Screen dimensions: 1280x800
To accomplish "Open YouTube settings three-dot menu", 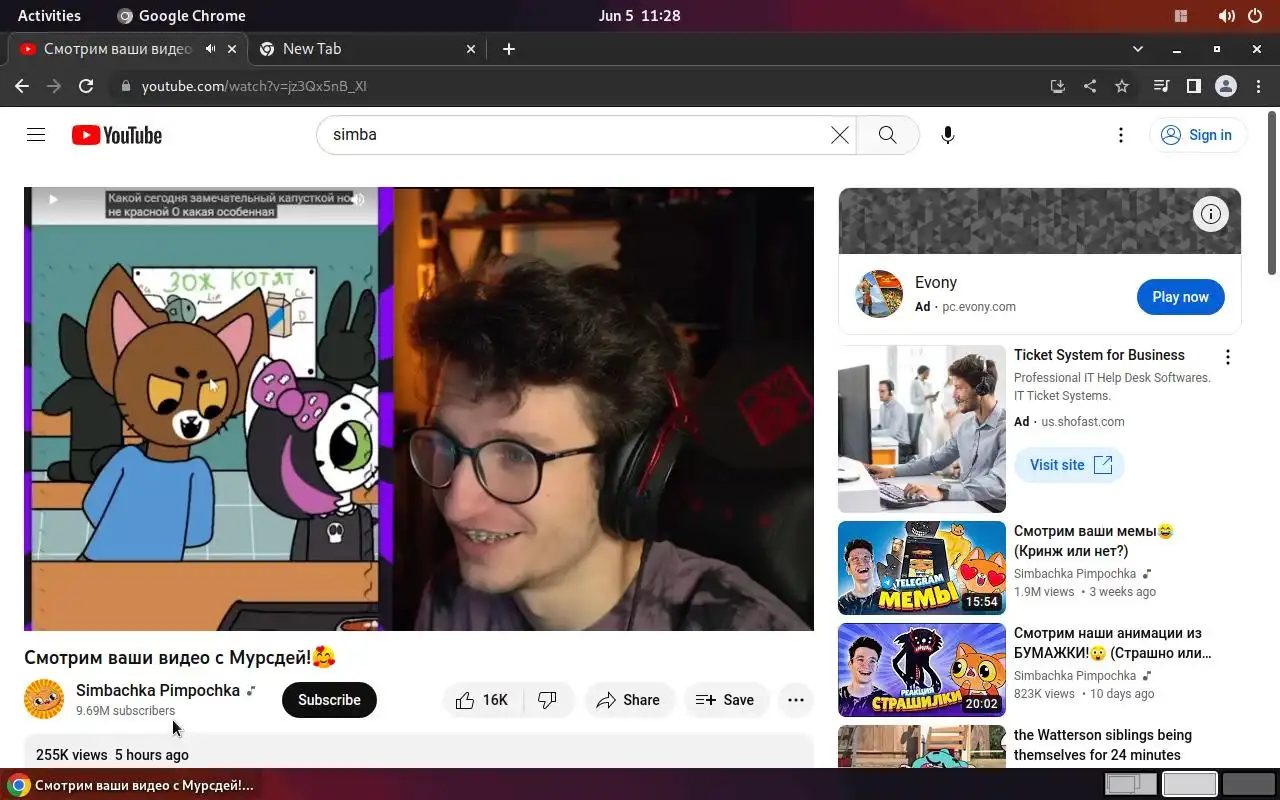I will (1121, 135).
